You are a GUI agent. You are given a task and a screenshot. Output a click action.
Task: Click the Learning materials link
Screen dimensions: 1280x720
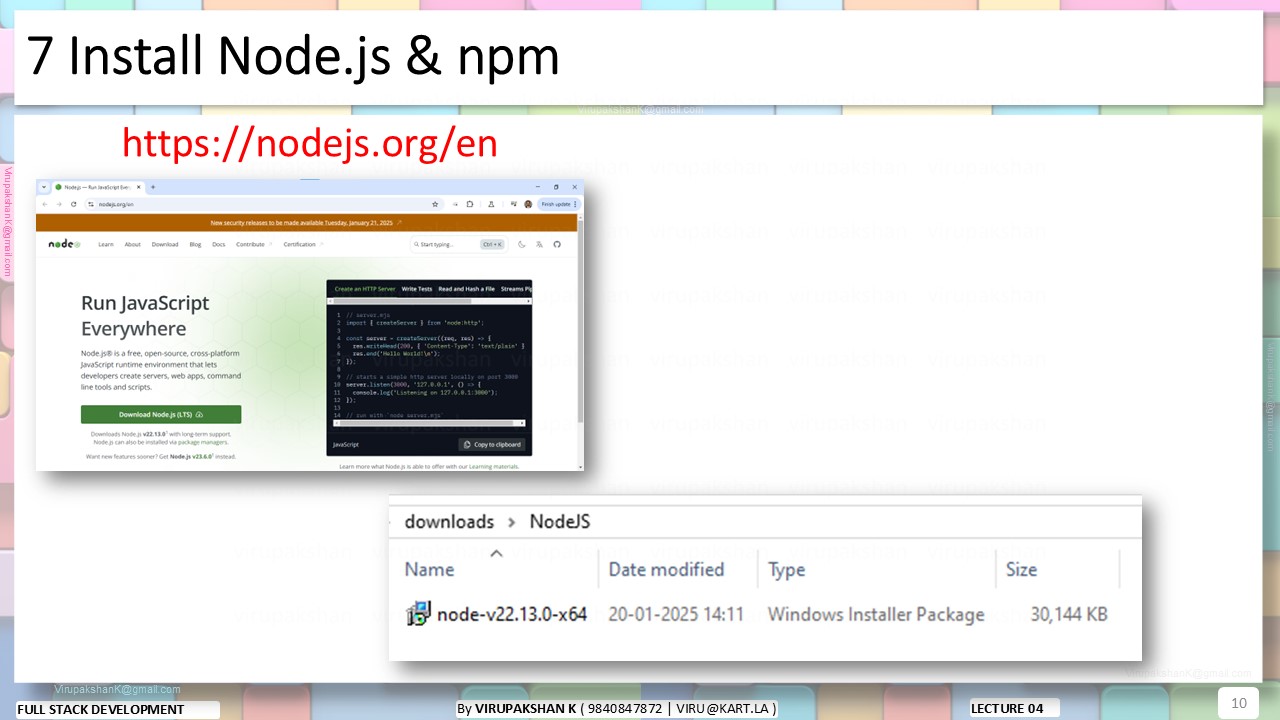[492, 467]
